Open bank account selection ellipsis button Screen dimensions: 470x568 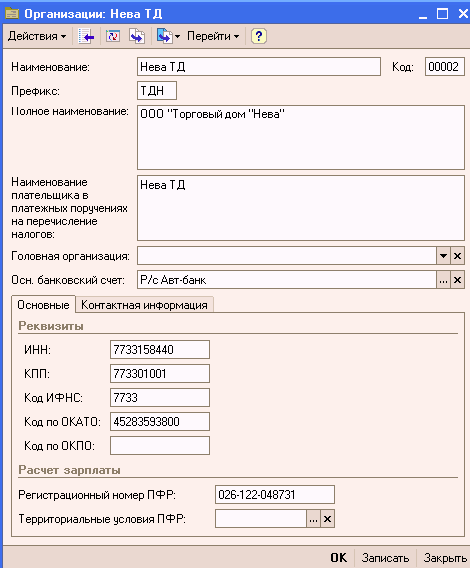[443, 280]
